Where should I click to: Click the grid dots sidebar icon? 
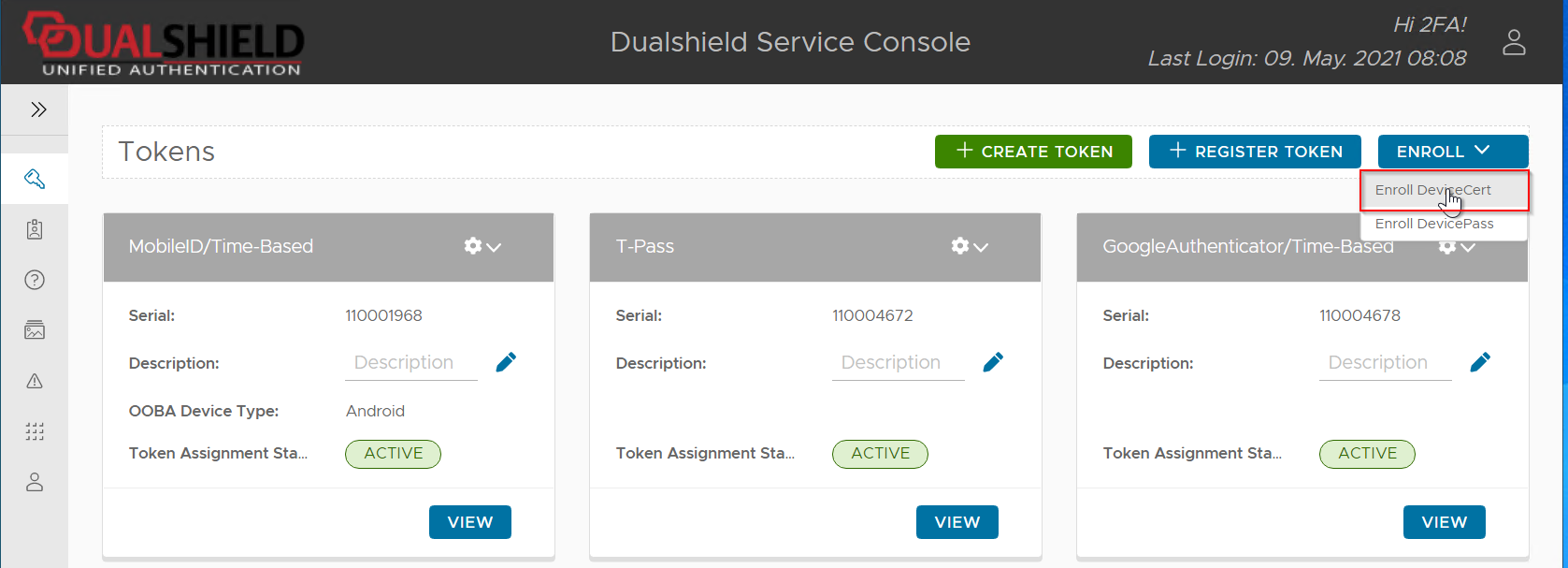click(x=35, y=431)
